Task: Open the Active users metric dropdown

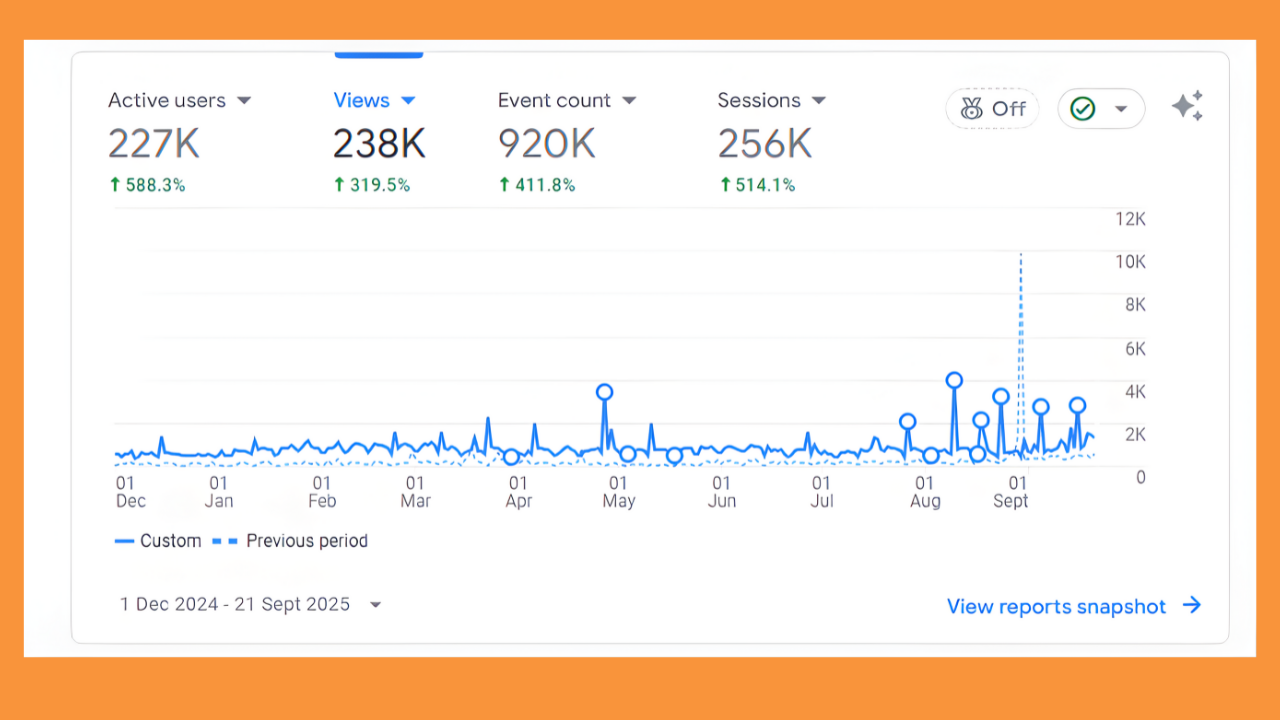Action: coord(245,100)
